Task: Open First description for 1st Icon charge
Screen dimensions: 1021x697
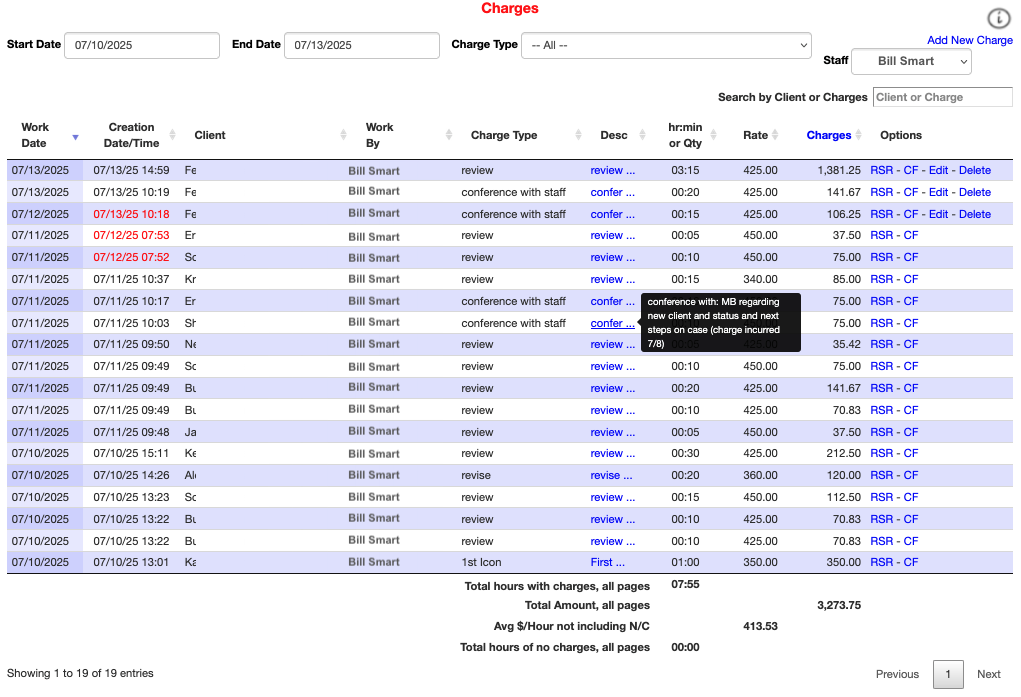Action: tap(608, 562)
